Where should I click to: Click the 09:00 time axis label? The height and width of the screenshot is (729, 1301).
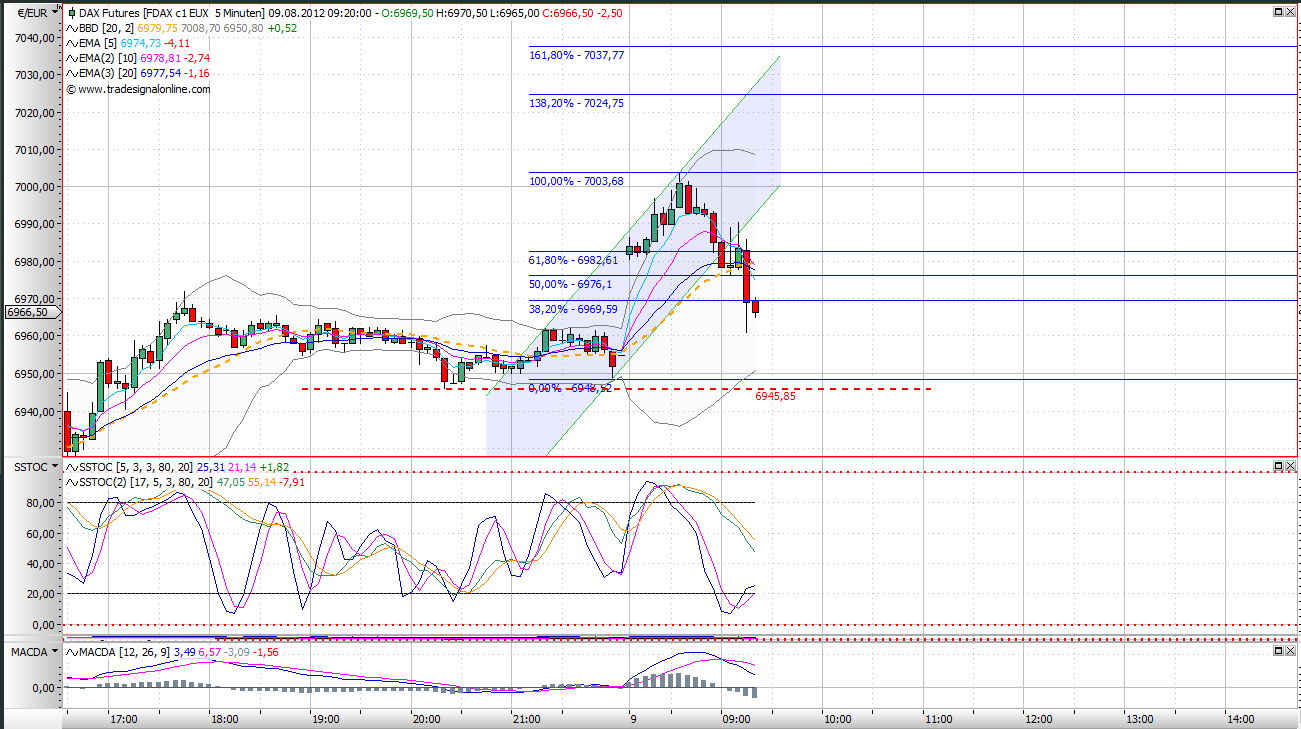click(x=737, y=719)
